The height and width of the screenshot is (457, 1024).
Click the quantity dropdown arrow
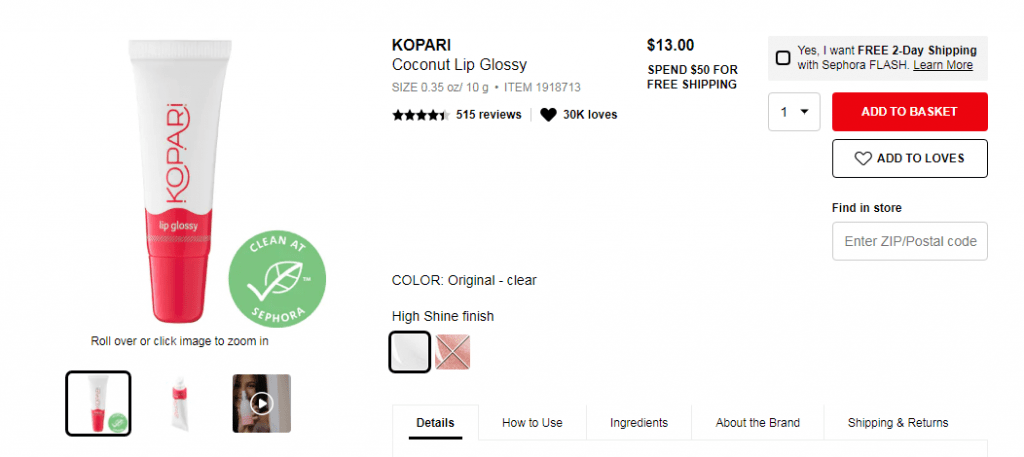[x=805, y=112]
